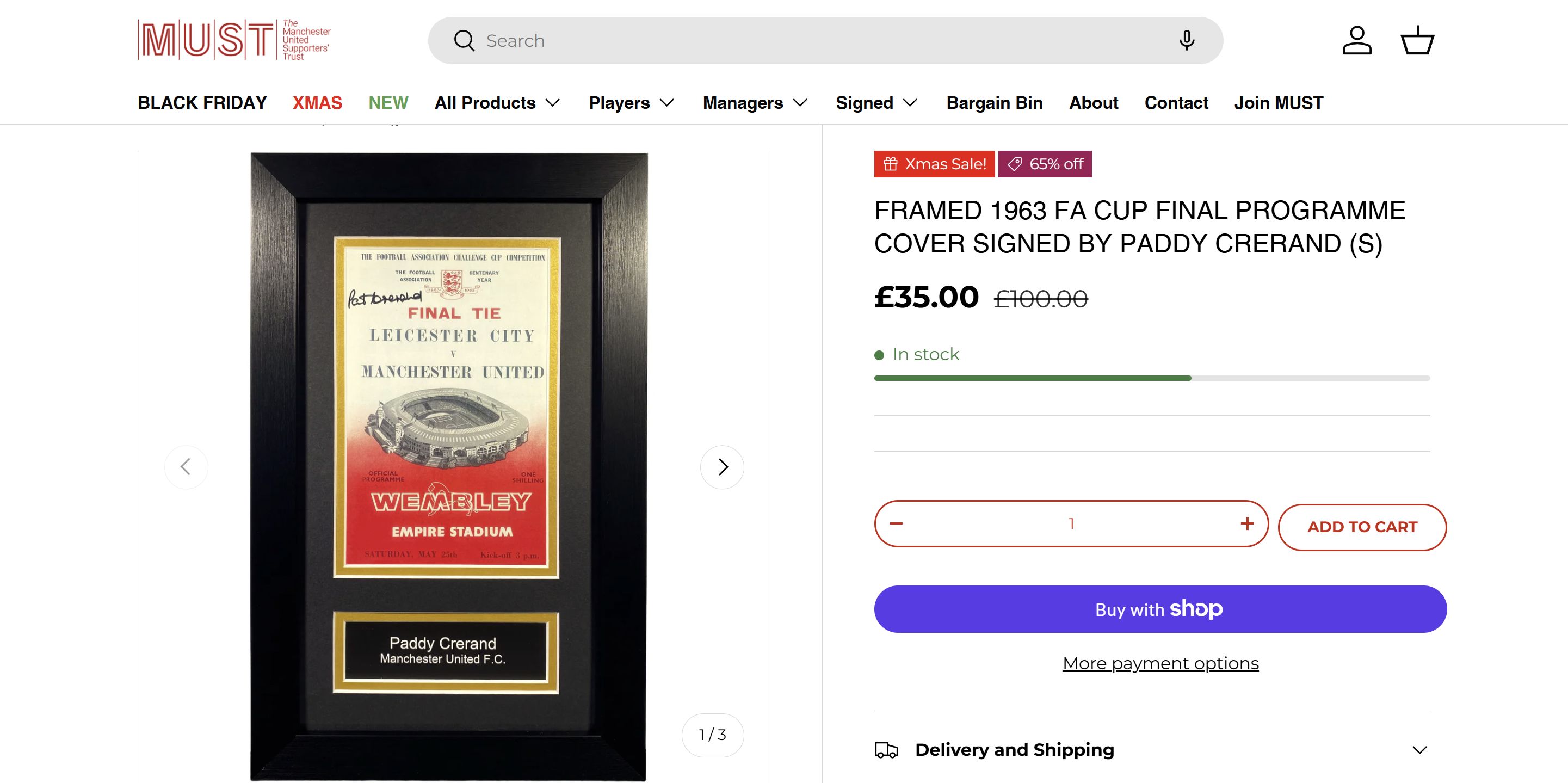The image size is (1568, 783).
Task: Open the Players dropdown menu
Action: click(631, 103)
